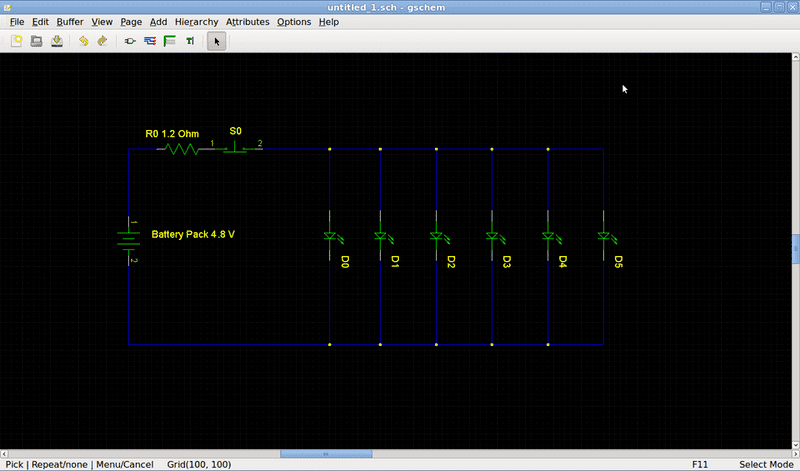Open the View menu

pos(102,22)
